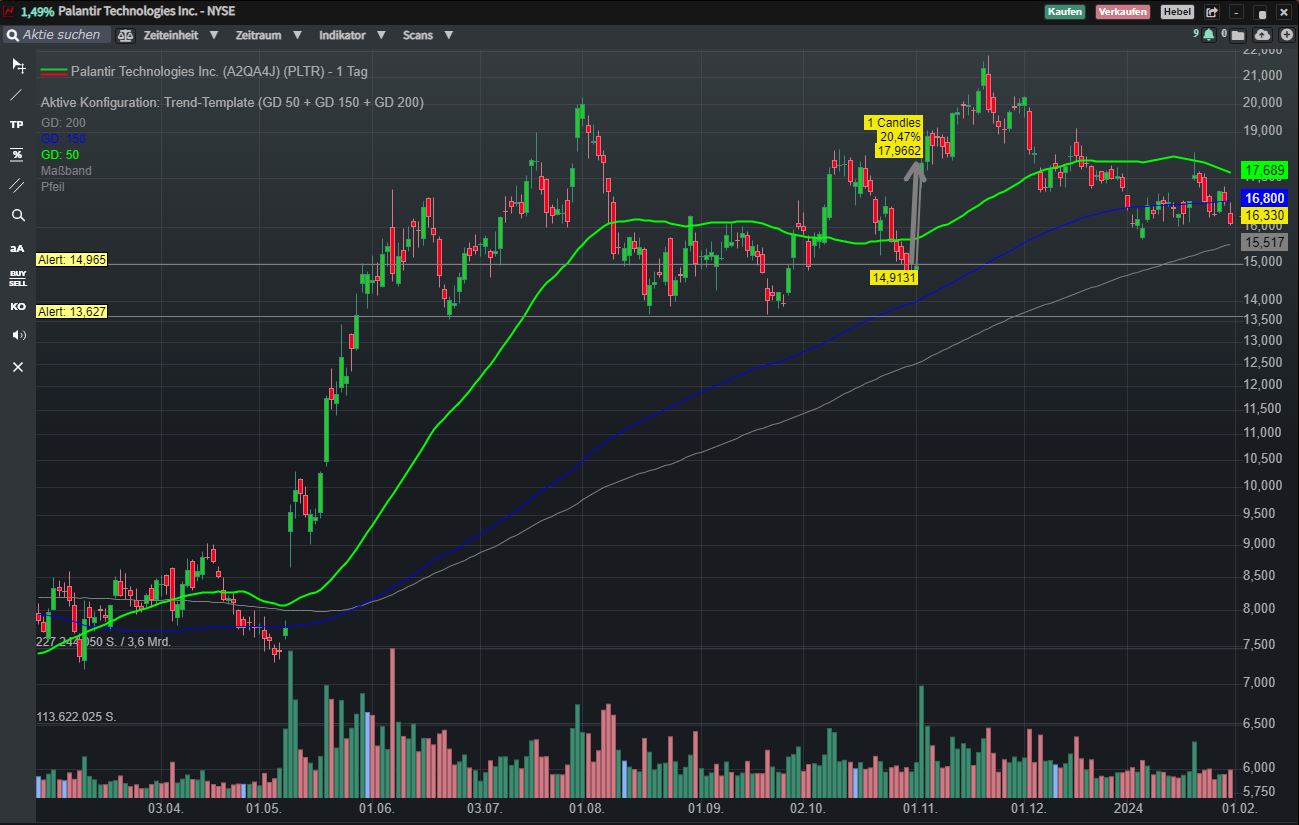Select the cursor crosshair tool

18,66
